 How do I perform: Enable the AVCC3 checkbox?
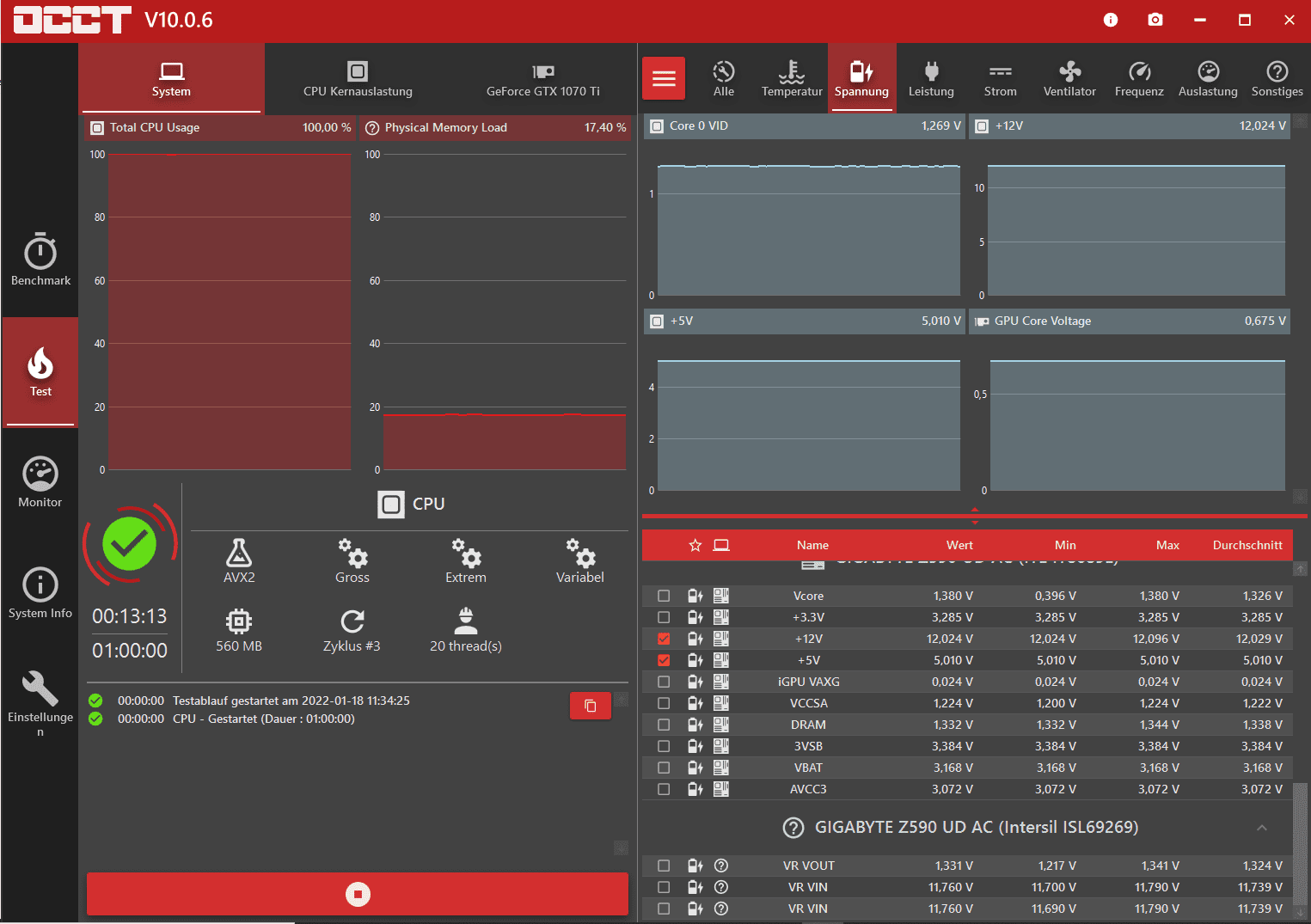664,789
